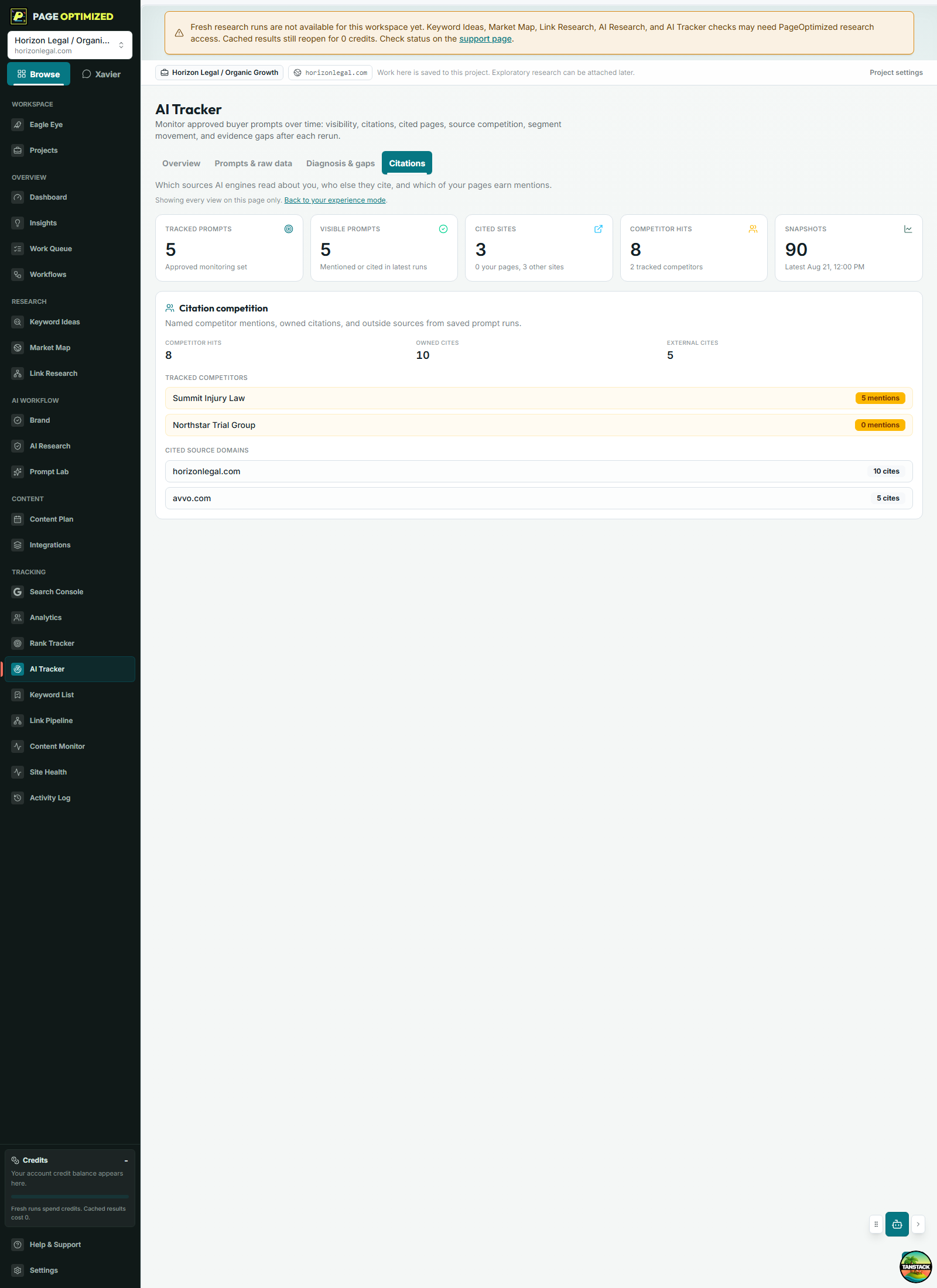Viewport: 937px width, 1288px height.
Task: Open AI Research via its shield icon
Action: click(x=18, y=446)
